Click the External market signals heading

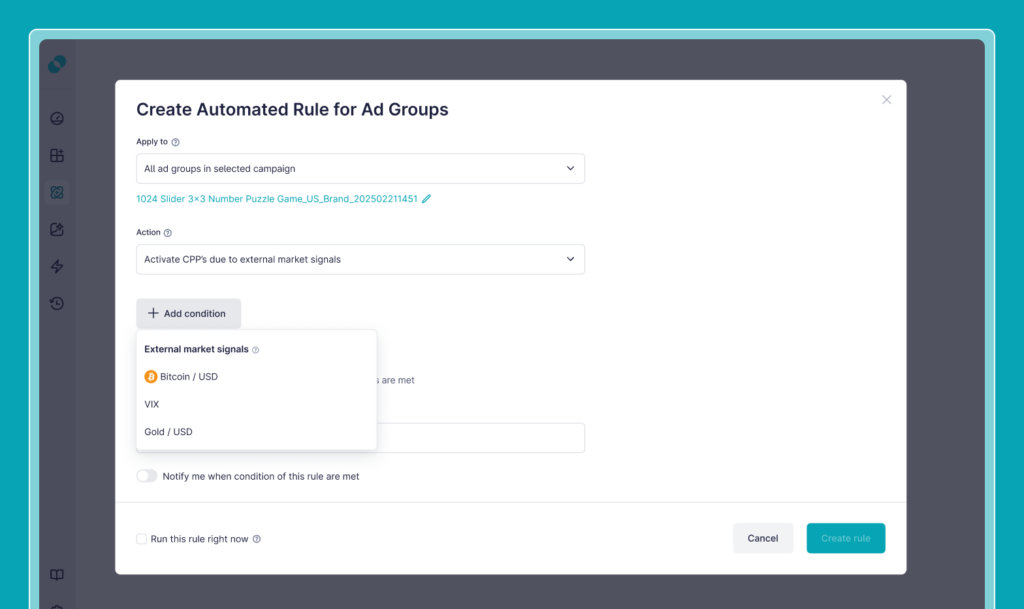pyautogui.click(x=197, y=349)
